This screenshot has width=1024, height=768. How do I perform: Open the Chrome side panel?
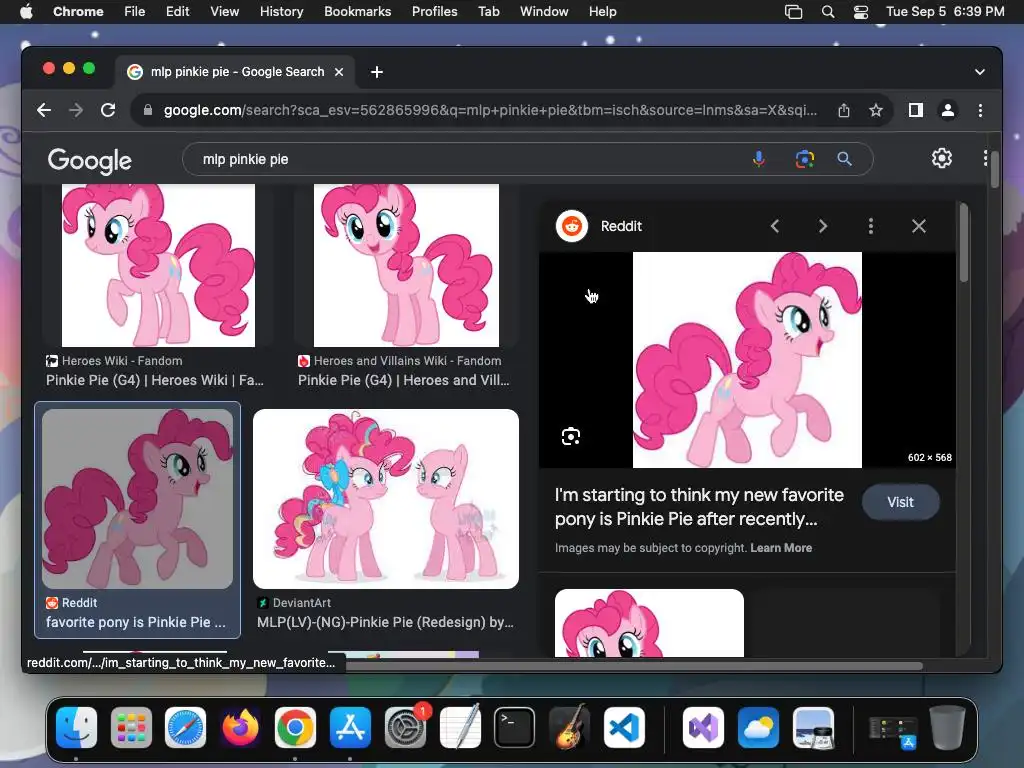916,110
